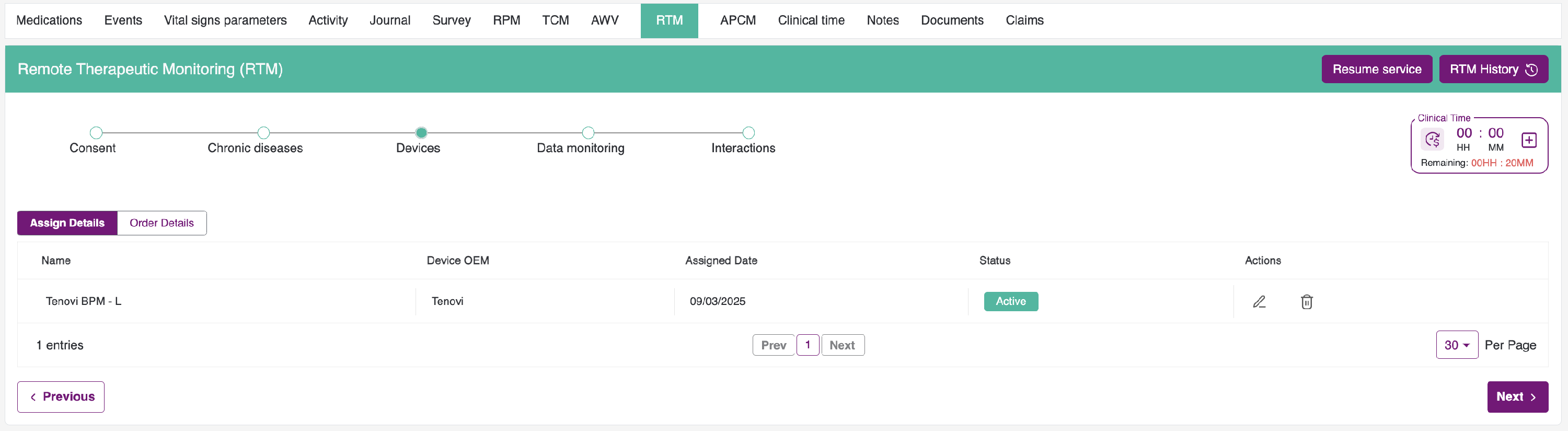The width and height of the screenshot is (1568, 431).
Task: Delete the Tenovi BPM - L device
Action: point(1306,301)
